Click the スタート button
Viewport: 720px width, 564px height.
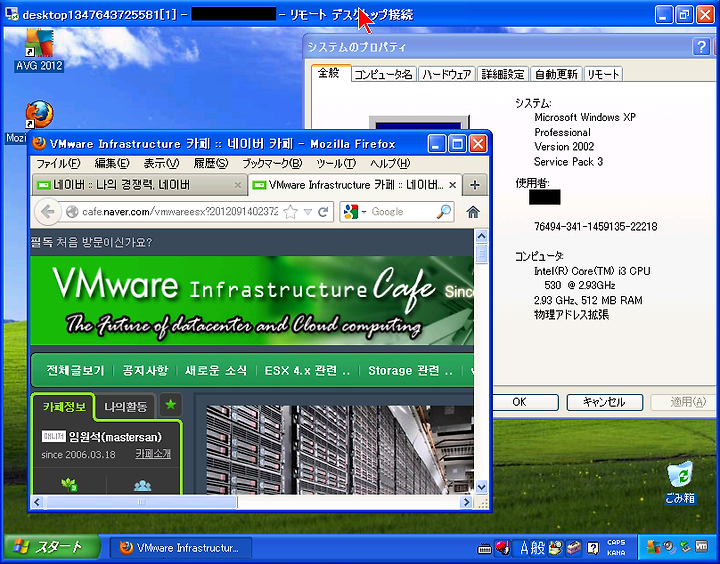(51, 547)
